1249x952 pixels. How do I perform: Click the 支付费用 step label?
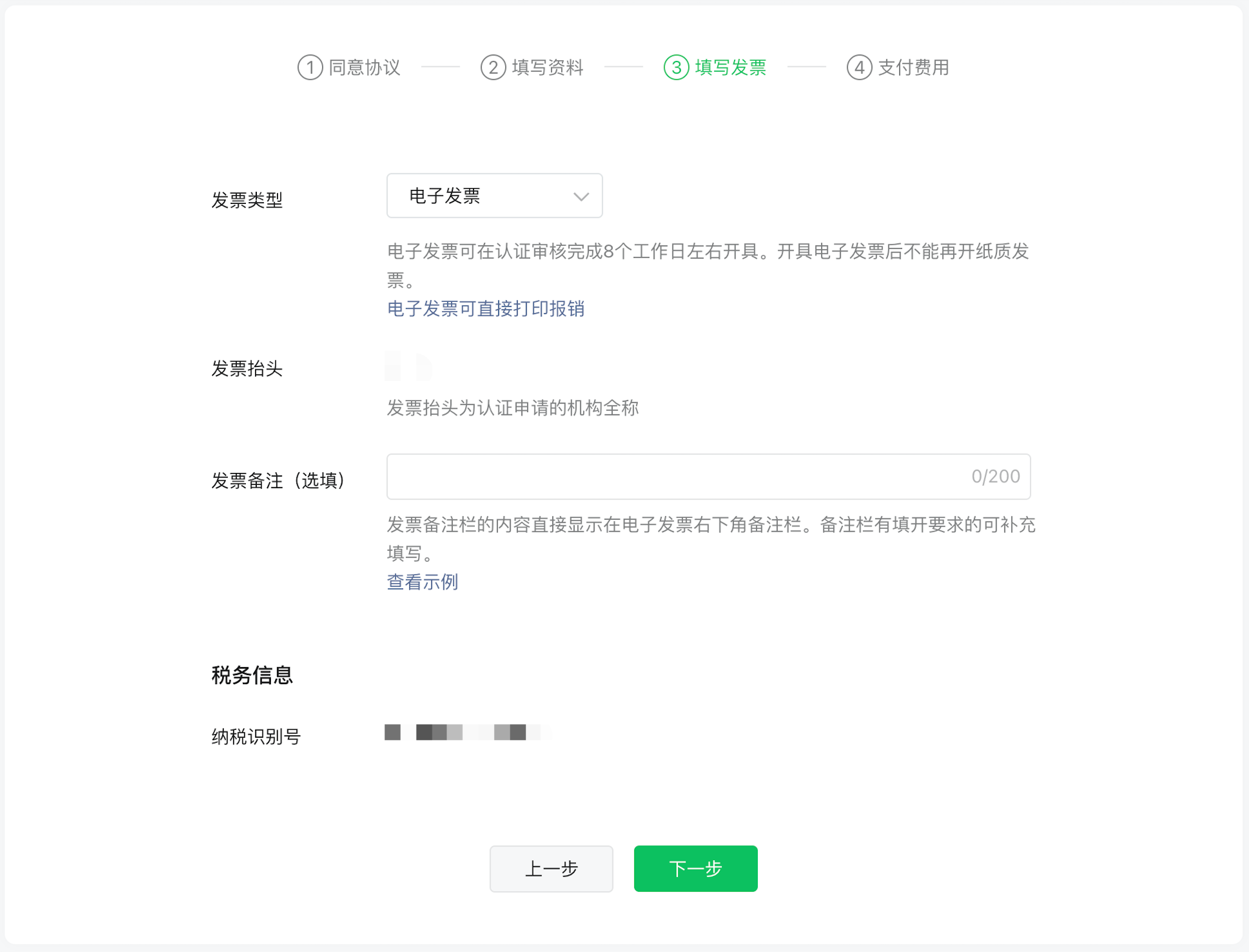click(x=914, y=68)
